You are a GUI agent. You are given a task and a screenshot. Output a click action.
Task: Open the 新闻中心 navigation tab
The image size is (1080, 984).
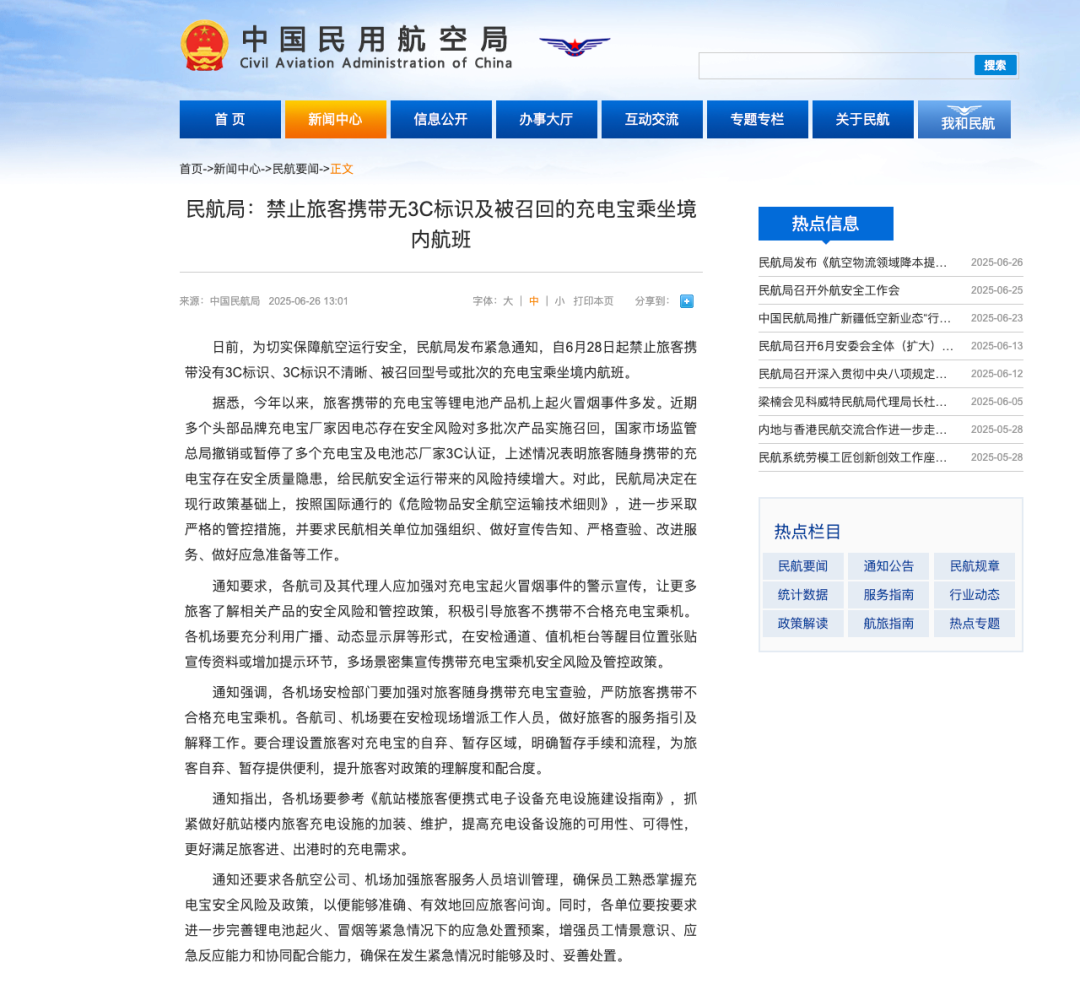click(335, 119)
